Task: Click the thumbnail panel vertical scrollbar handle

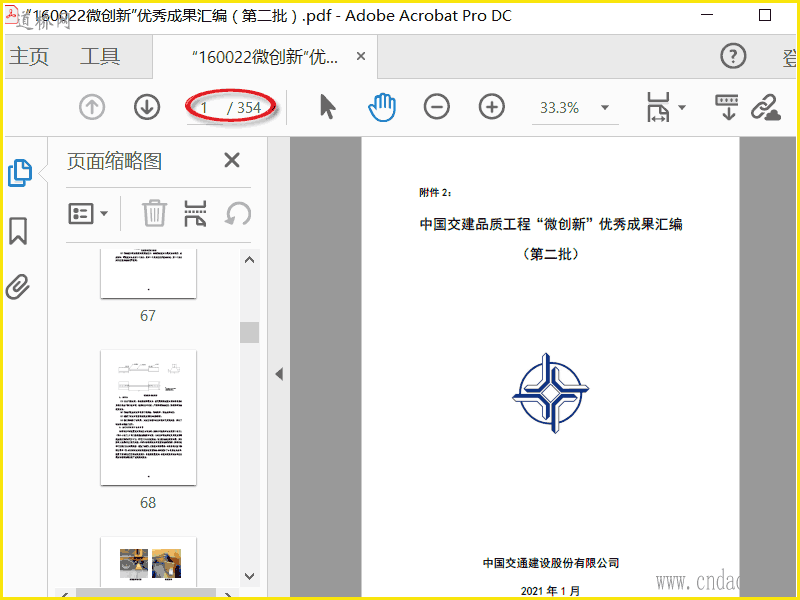Action: [249, 333]
